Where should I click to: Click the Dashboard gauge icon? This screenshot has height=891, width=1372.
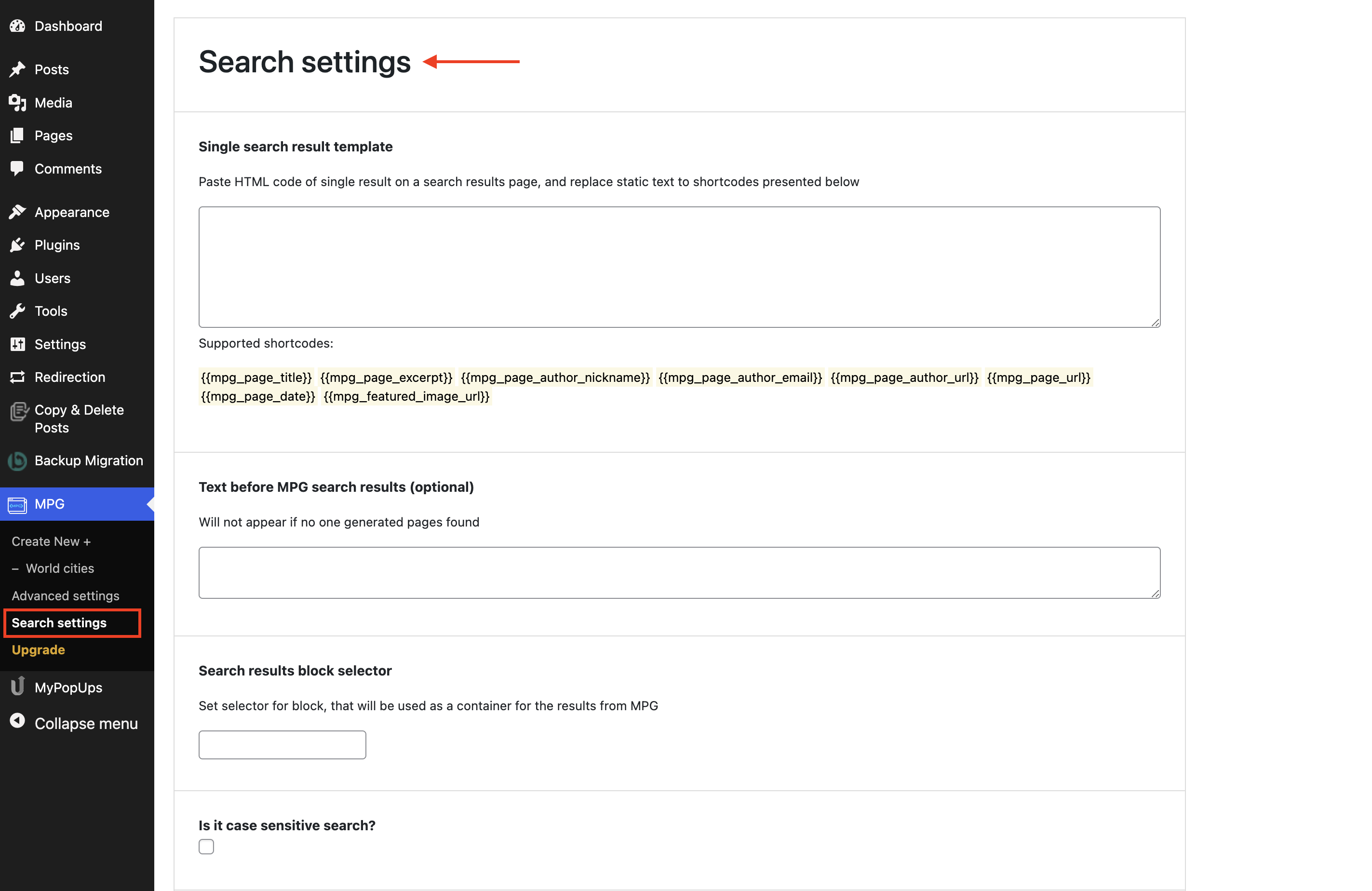17,26
